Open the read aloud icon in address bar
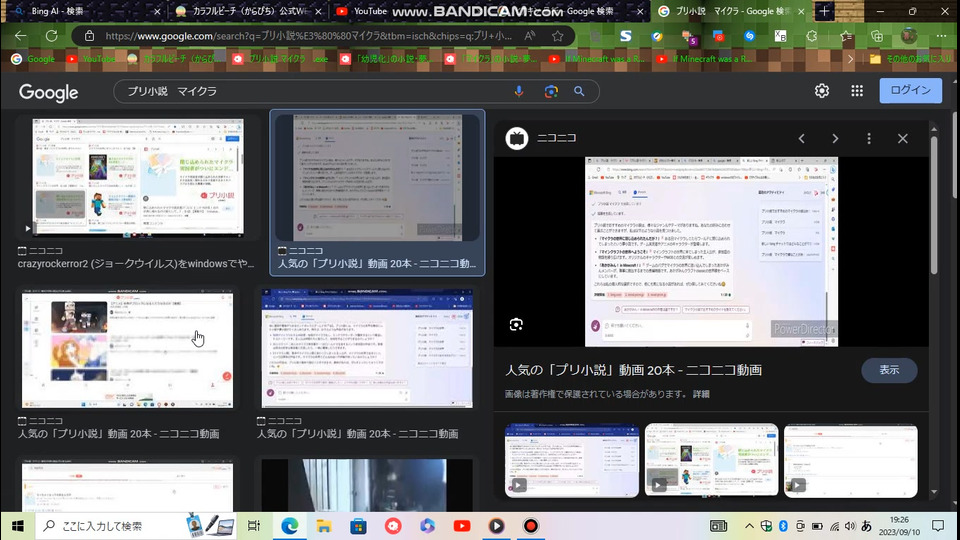Image resolution: width=960 pixels, height=540 pixels. click(530, 36)
